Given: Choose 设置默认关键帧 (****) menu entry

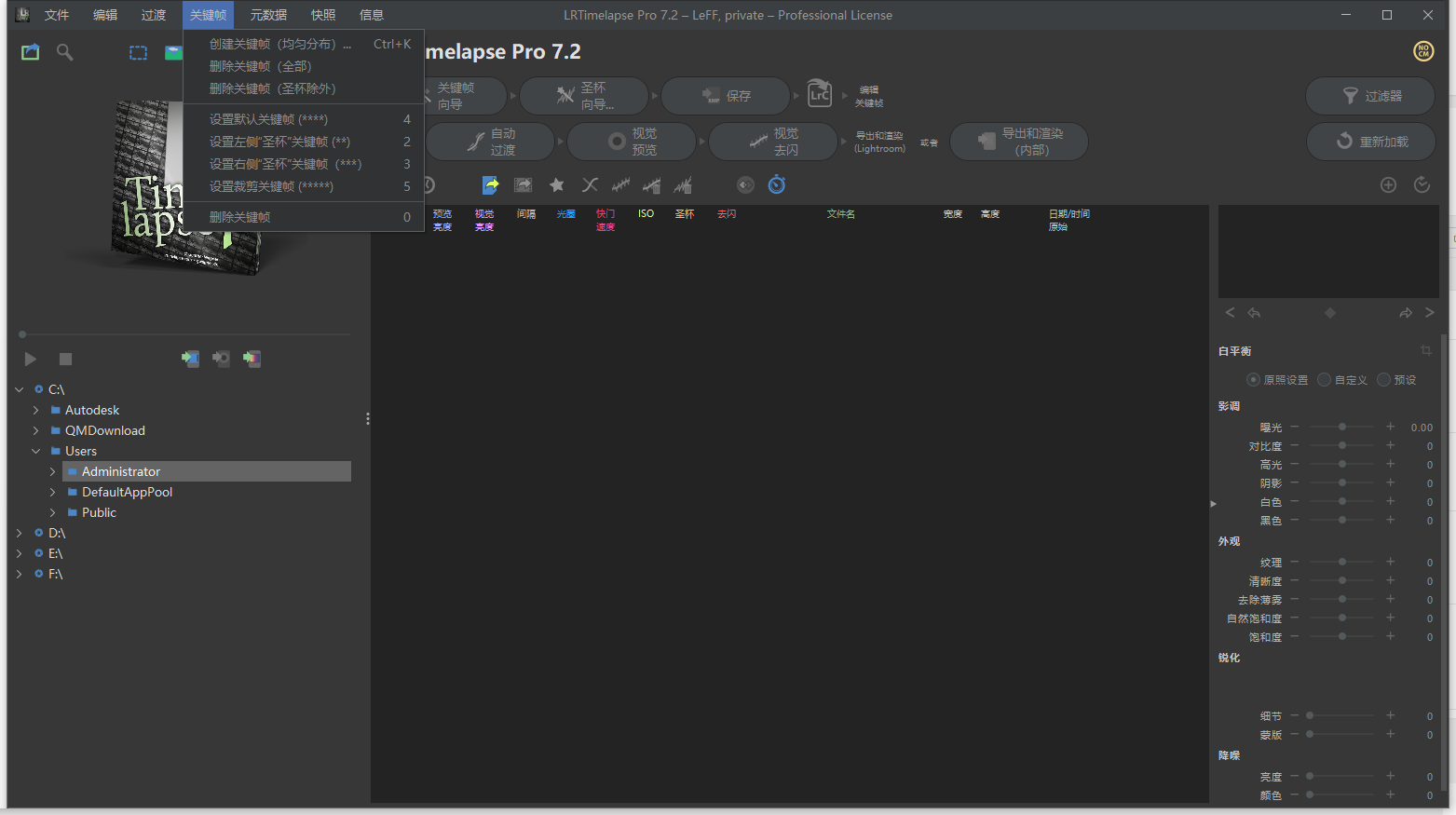Looking at the screenshot, I should click(304, 119).
